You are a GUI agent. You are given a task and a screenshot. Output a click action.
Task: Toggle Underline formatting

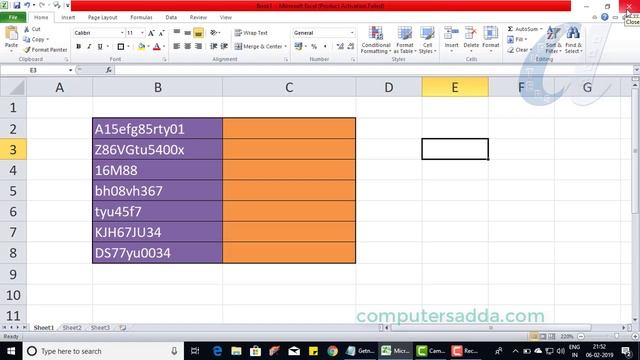click(x=100, y=47)
